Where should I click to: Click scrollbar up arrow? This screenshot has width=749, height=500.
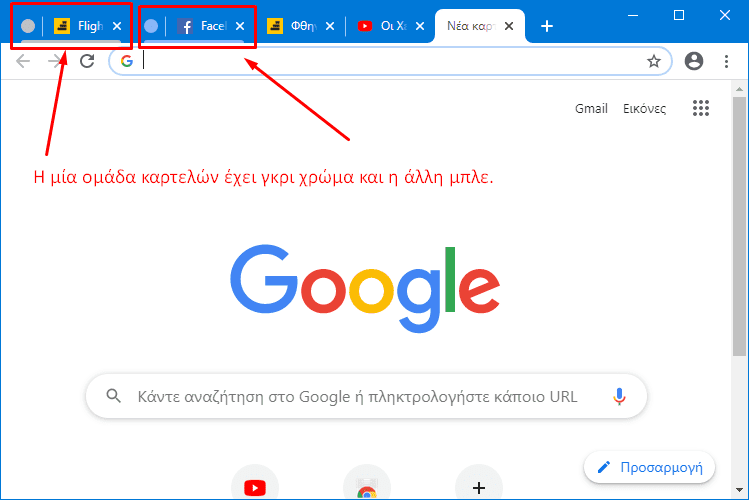click(739, 89)
